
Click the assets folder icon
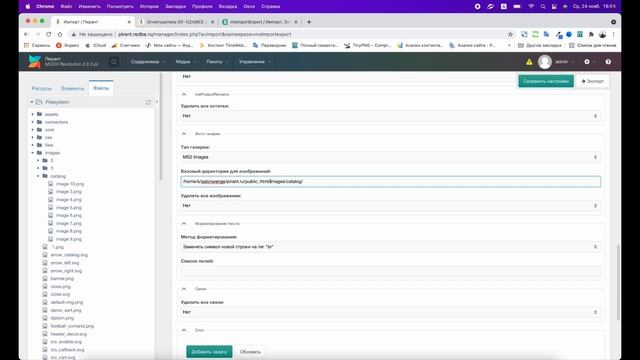(x=39, y=114)
